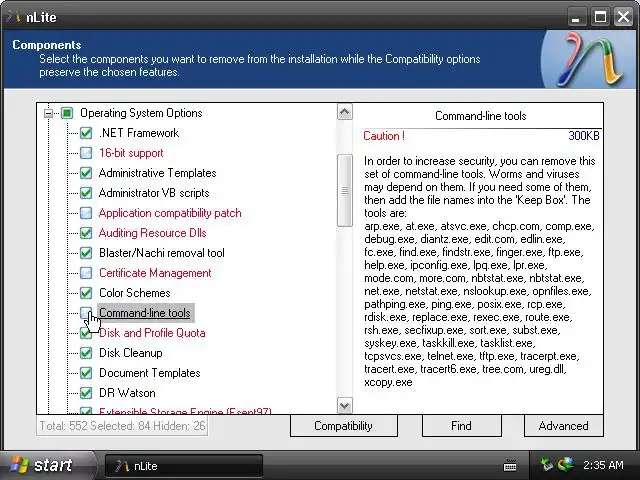640x480 pixels.
Task: Select the Document Templates item
Action: [x=149, y=373]
